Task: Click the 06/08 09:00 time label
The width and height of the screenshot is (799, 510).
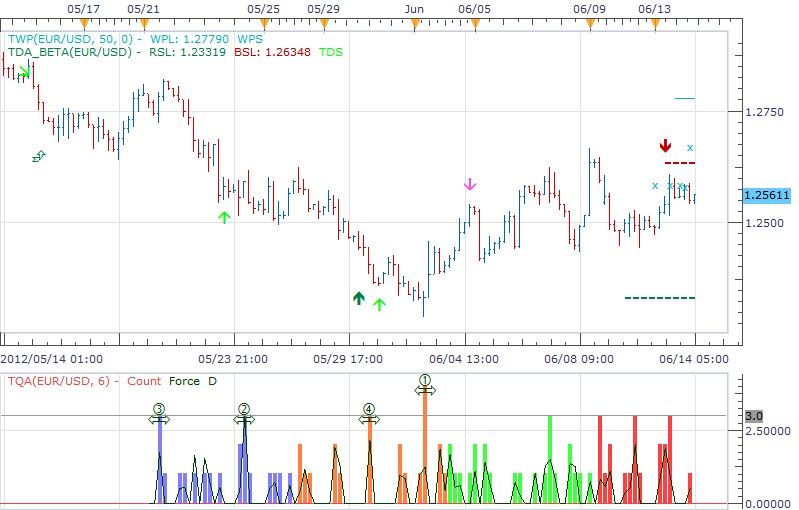Action: [x=579, y=359]
